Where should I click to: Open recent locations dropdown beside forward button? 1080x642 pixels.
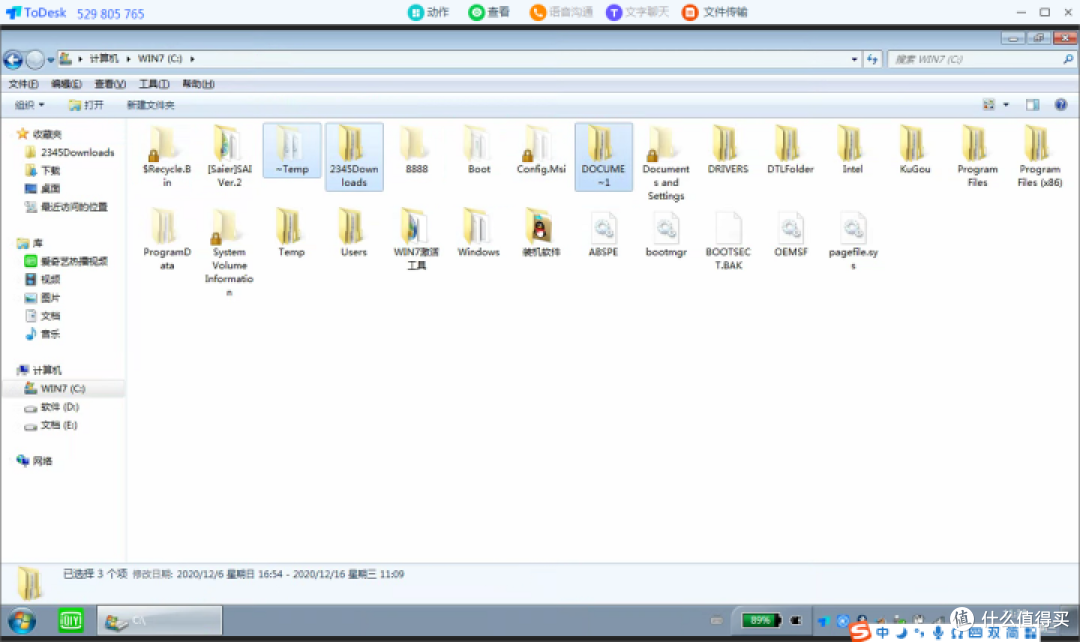pos(51,60)
